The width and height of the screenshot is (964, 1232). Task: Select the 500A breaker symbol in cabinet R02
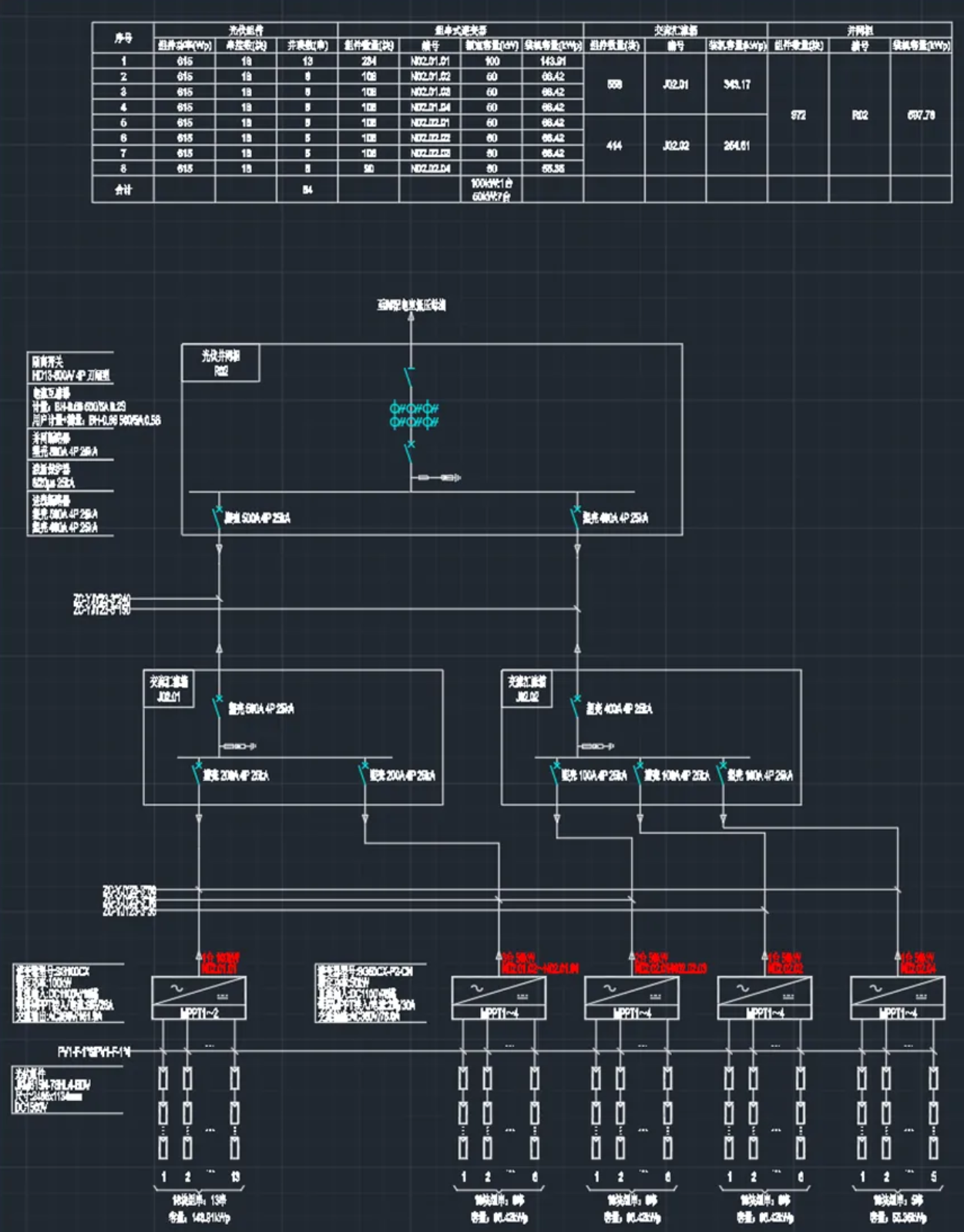pyautogui.click(x=218, y=516)
